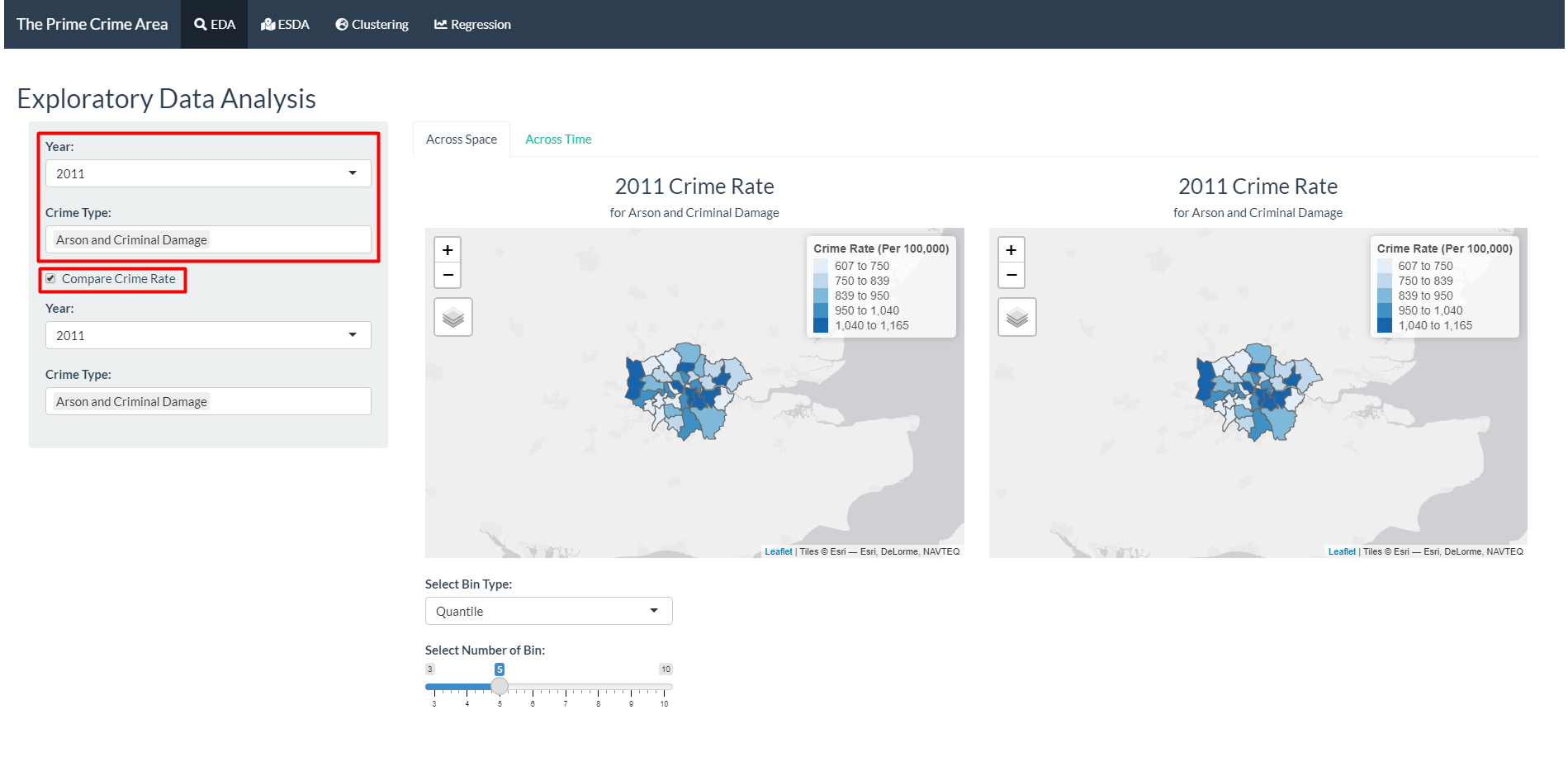Expand the Select Bin Type dropdown
The width and height of the screenshot is (1568, 771).
(x=548, y=611)
